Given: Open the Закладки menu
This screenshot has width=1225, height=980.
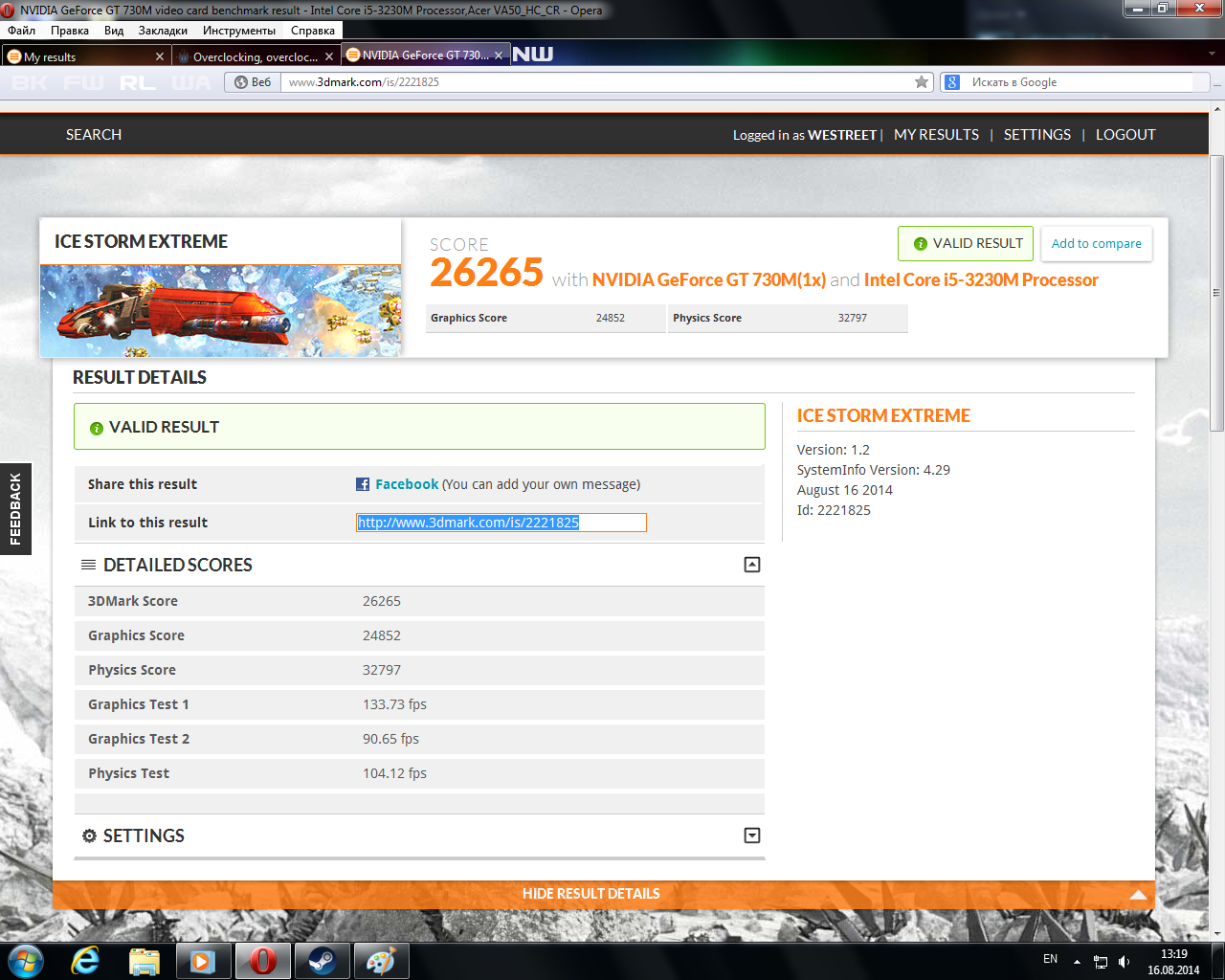Looking at the screenshot, I should [x=163, y=31].
